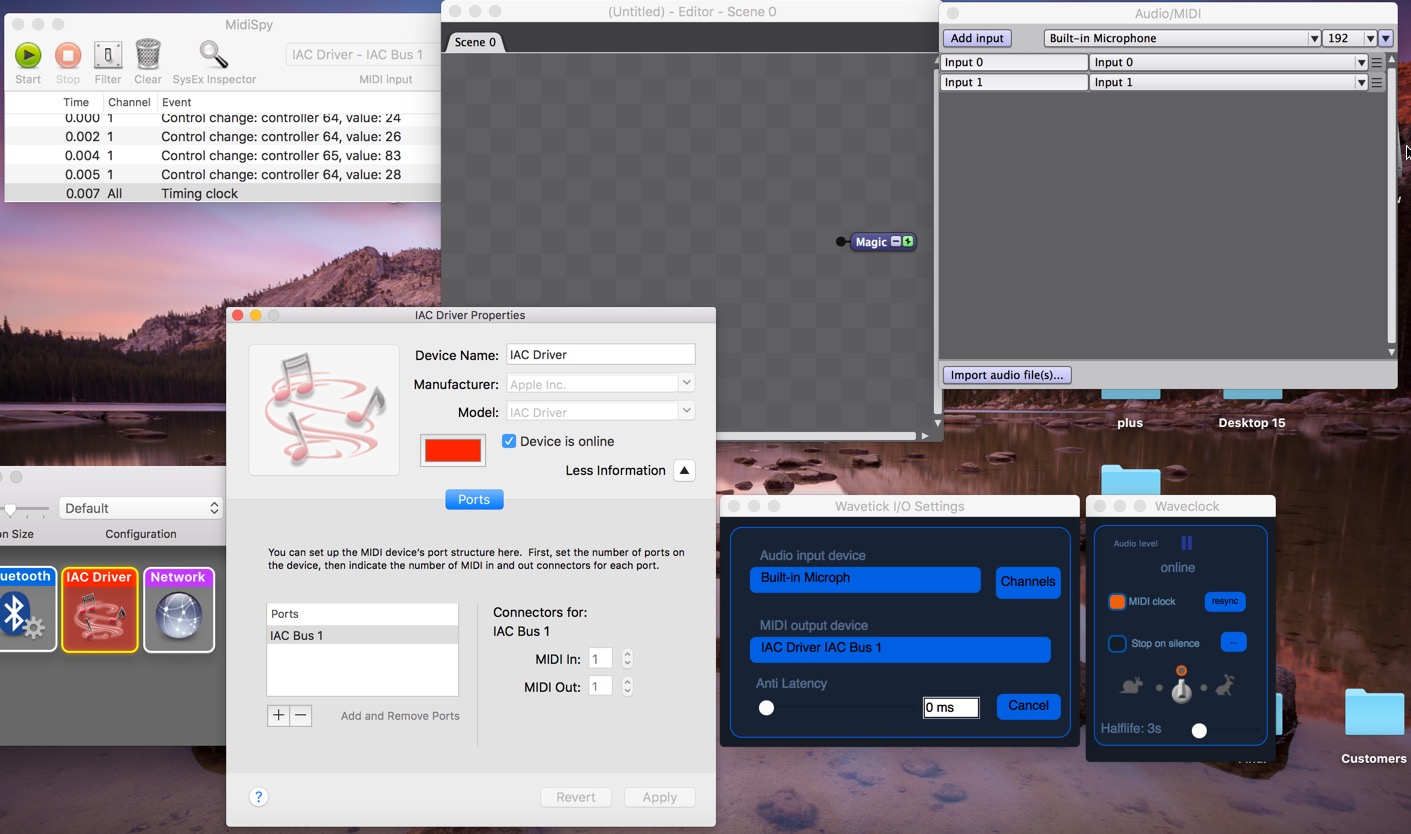Viewport: 1411px width, 834px height.
Task: Toggle Device is online checkbox
Action: pos(509,441)
